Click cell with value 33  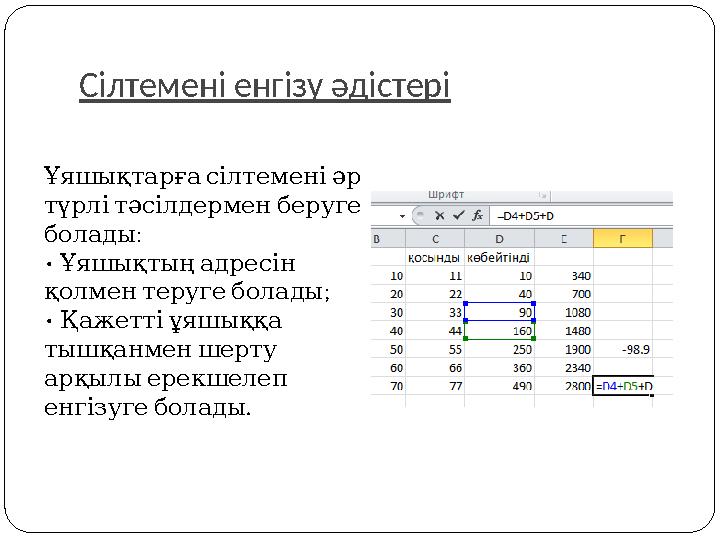tap(435, 312)
